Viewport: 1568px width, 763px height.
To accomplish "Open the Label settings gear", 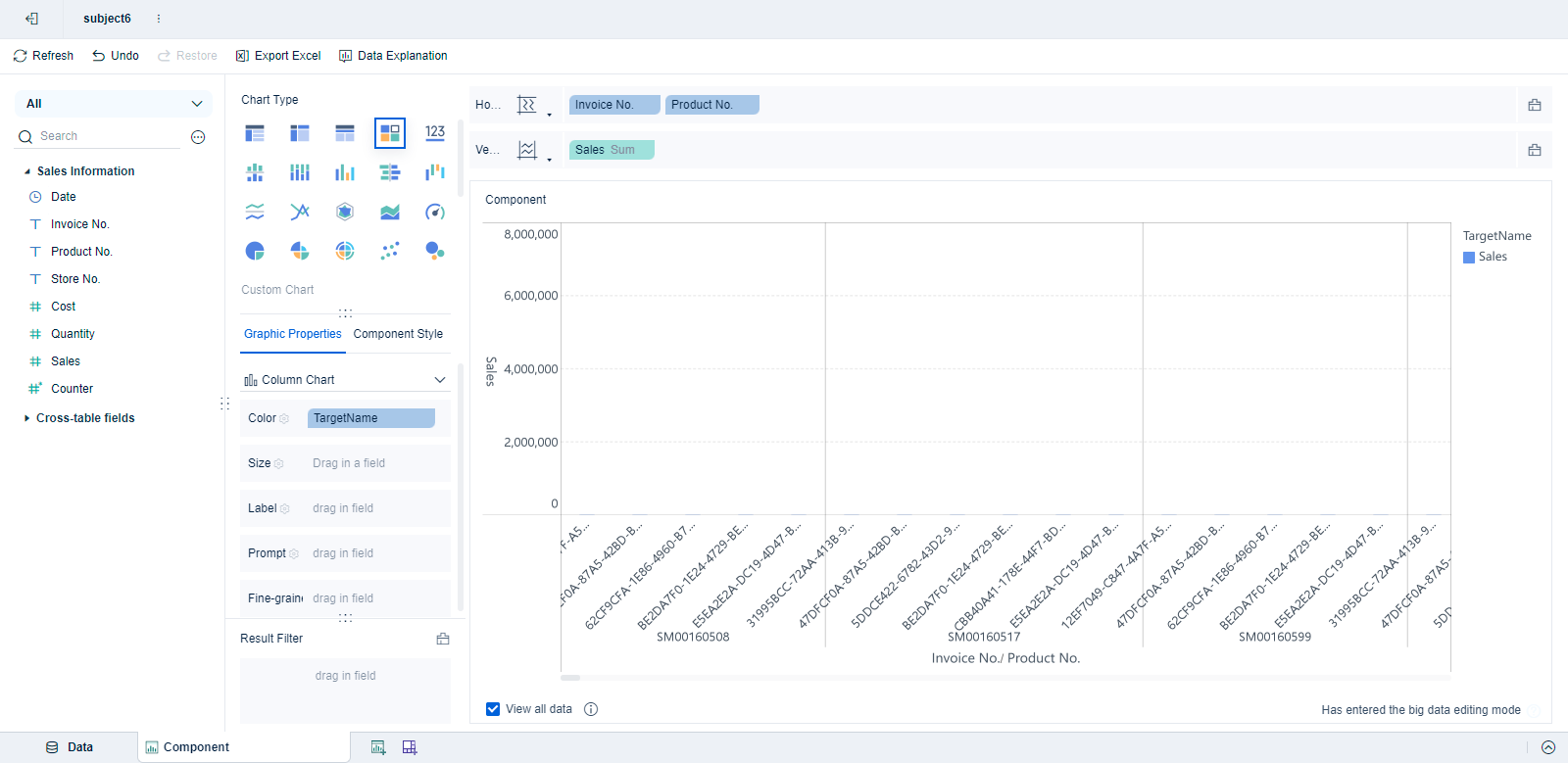I will point(285,509).
